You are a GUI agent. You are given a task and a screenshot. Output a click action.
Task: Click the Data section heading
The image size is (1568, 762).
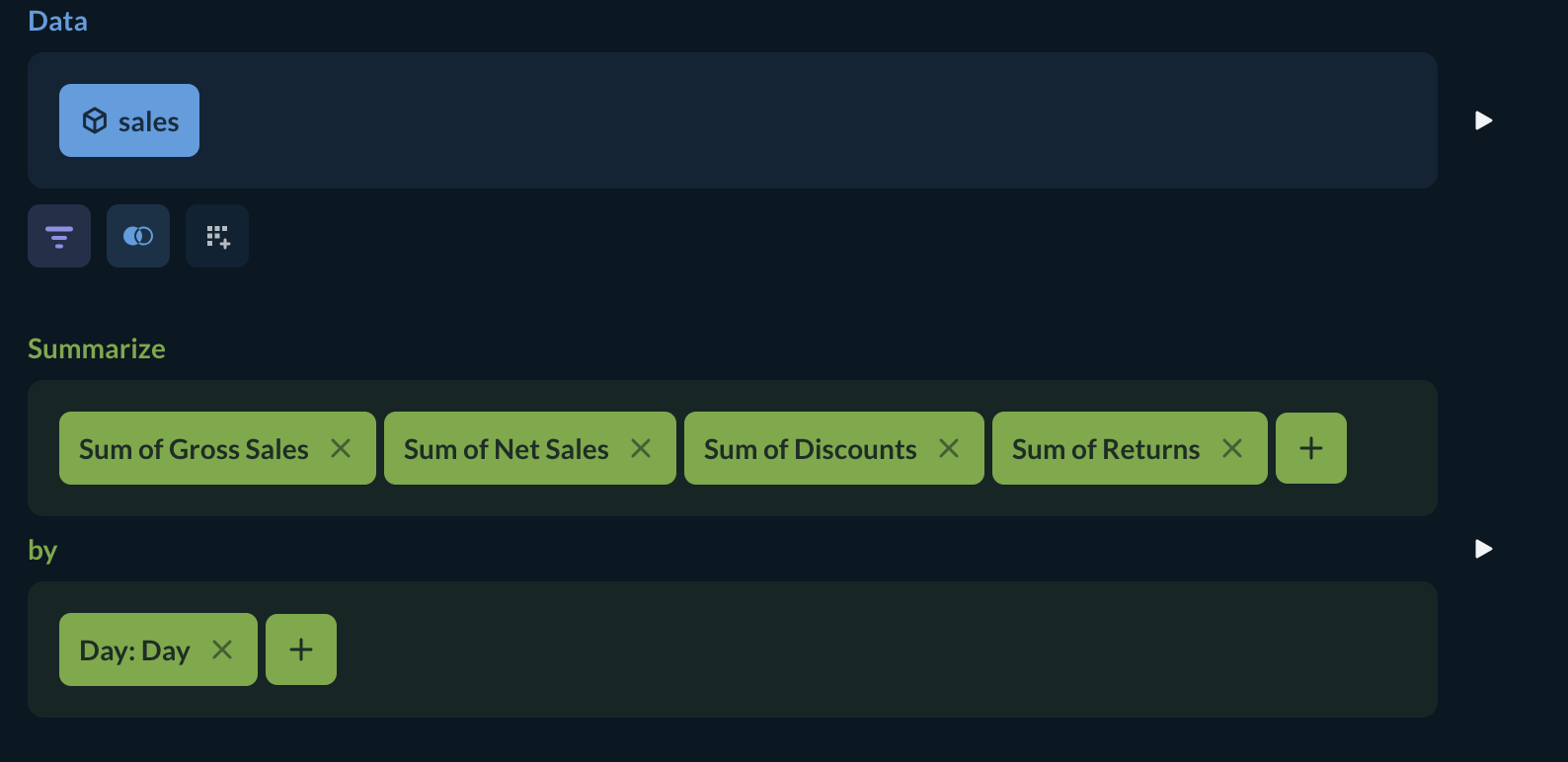pos(57,21)
